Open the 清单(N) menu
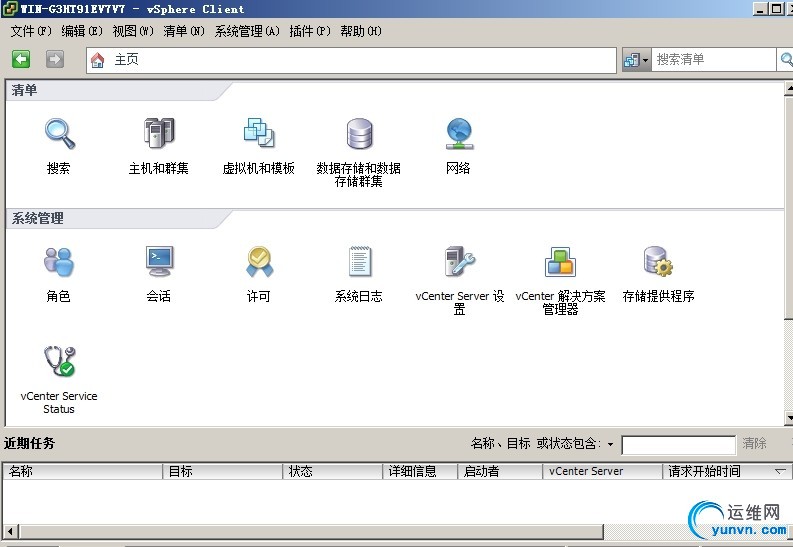This screenshot has width=793, height=547. tap(184, 31)
